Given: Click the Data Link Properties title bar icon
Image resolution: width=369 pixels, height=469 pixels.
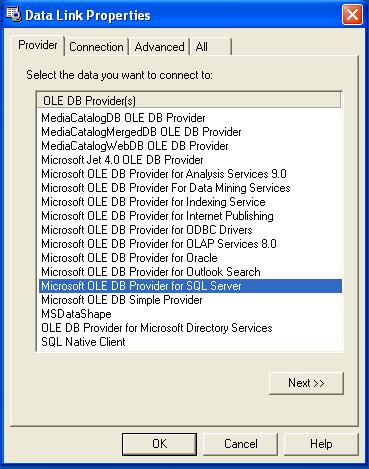Looking at the screenshot, I should (x=14, y=15).
